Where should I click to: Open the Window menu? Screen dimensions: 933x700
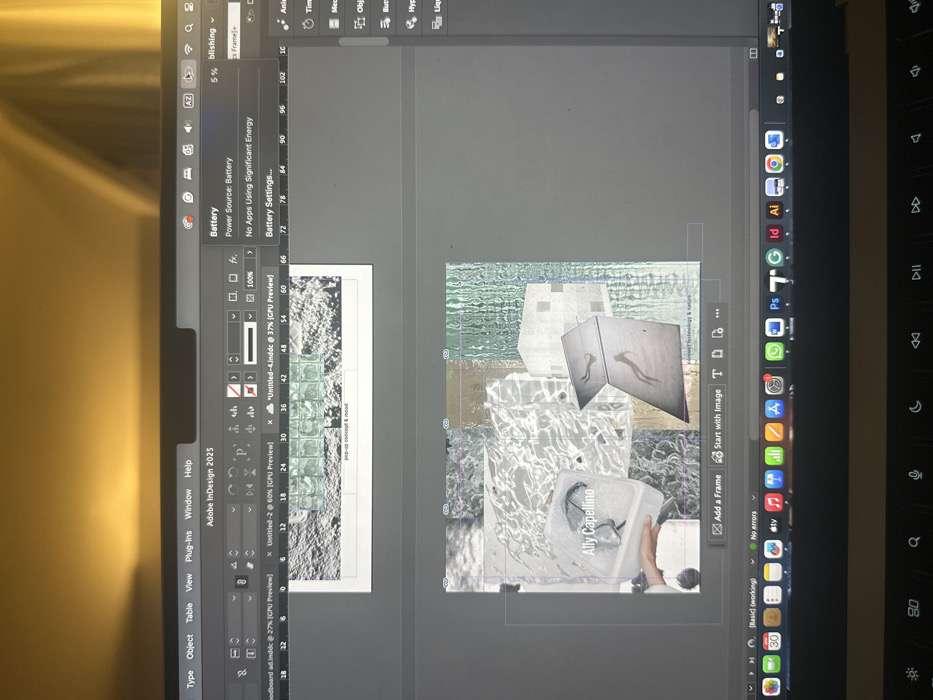[188, 504]
